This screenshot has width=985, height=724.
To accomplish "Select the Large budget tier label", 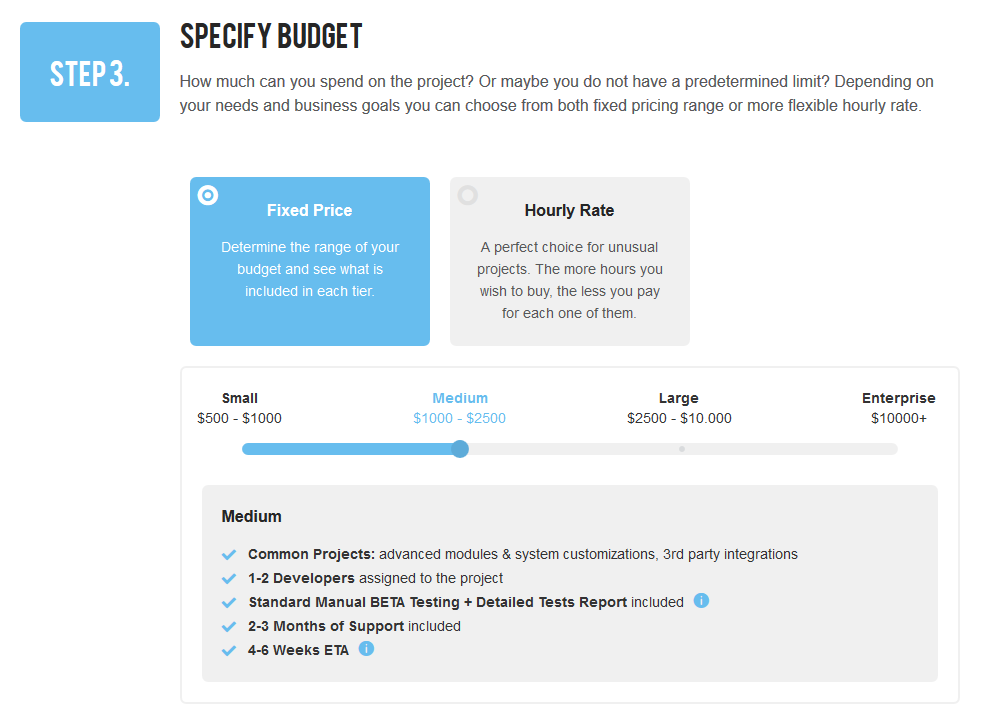I will click(x=678, y=398).
